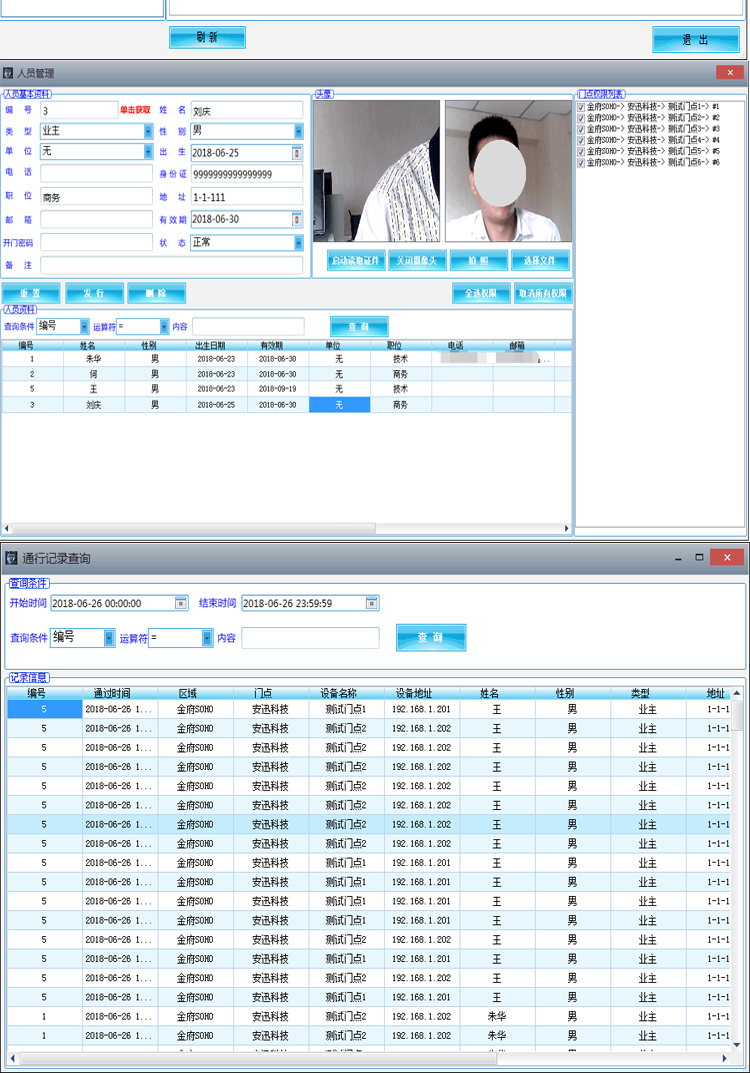
Task: Expand the 类型 dropdown showing 业主
Action: coord(148,131)
